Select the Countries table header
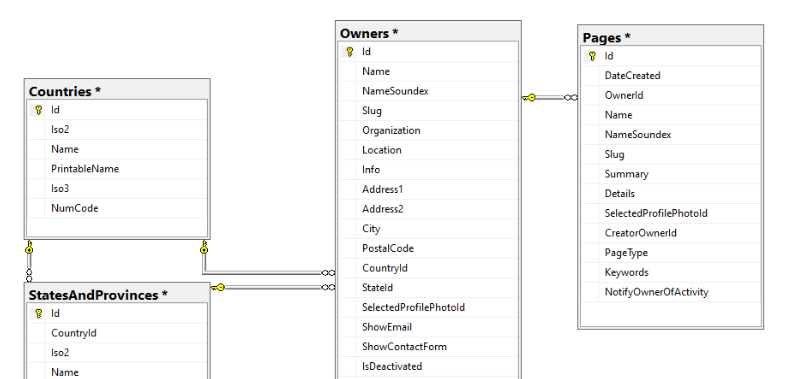 tap(117, 92)
